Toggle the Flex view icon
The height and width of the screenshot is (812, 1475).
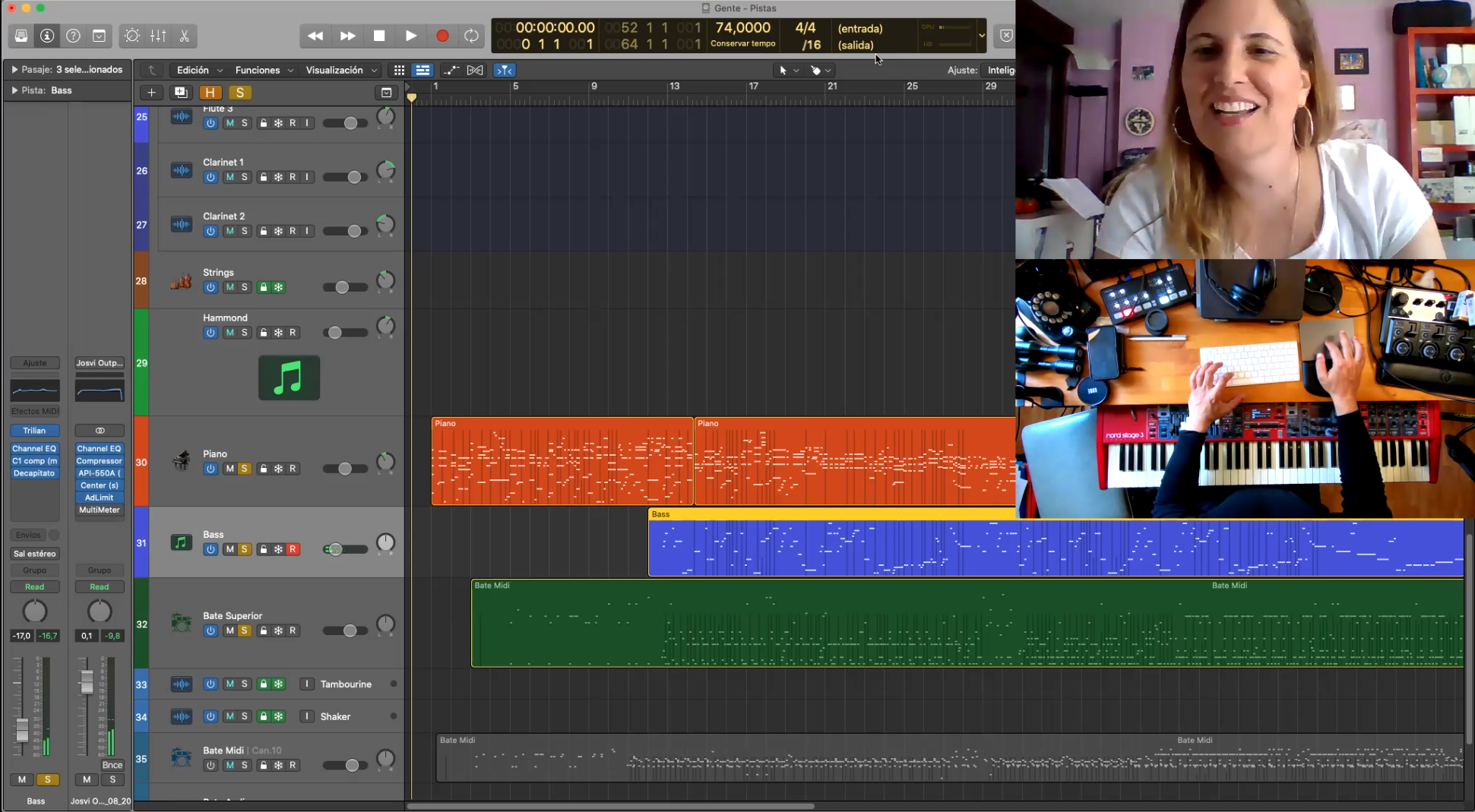(x=475, y=70)
